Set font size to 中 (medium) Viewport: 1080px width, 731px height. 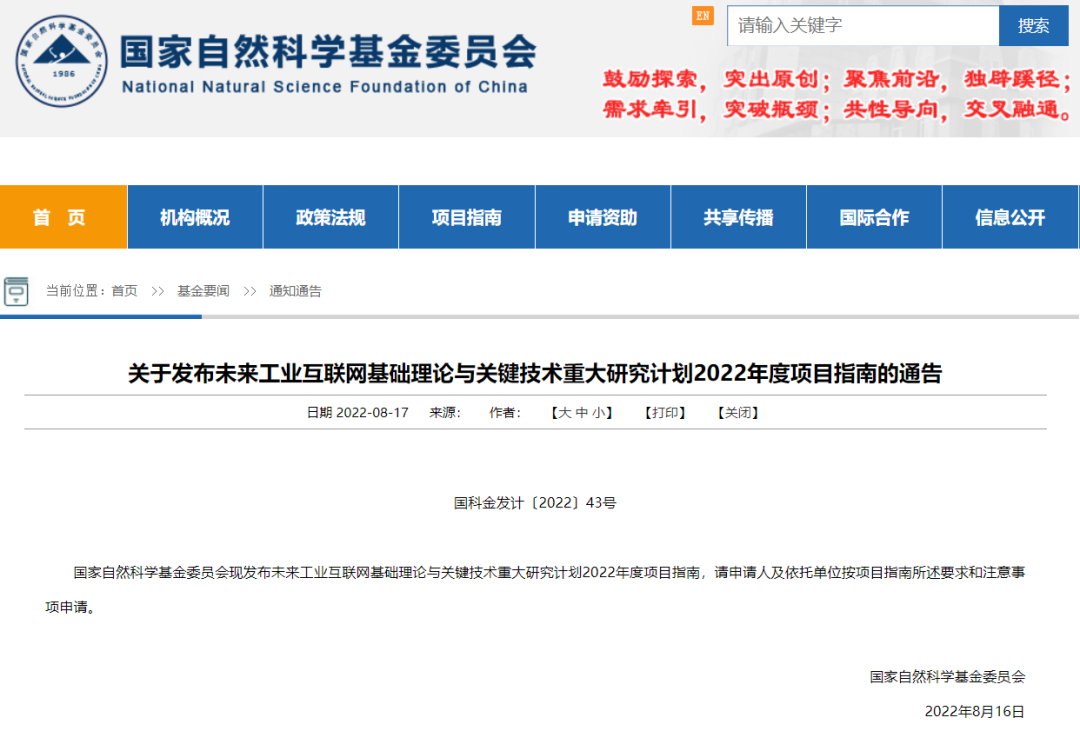[582, 413]
